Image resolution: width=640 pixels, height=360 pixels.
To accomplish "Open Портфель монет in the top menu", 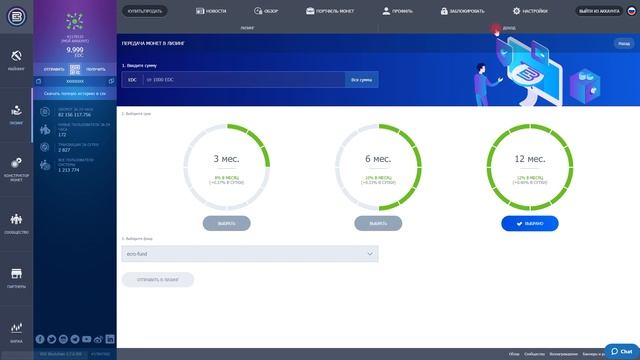I will point(330,11).
